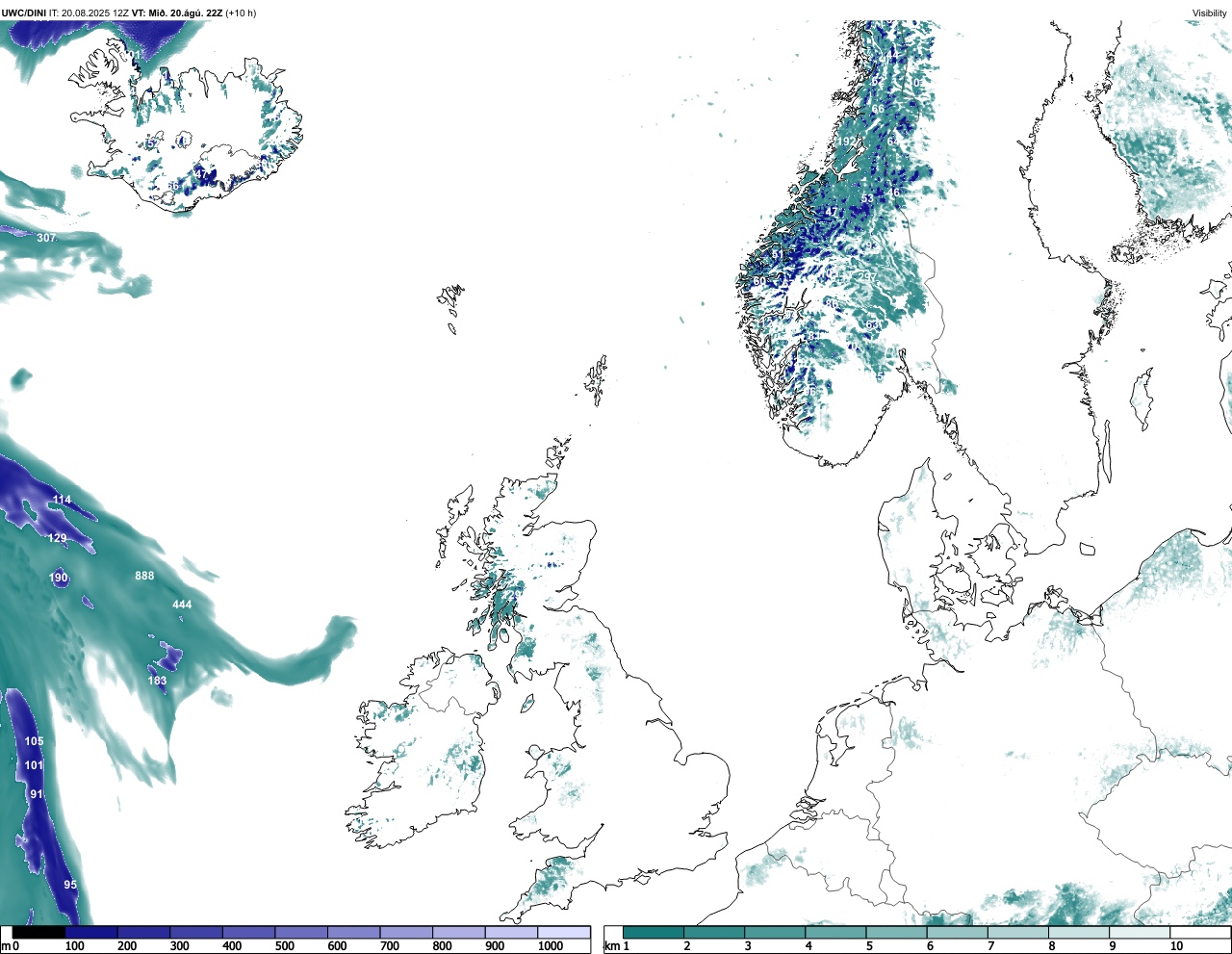Pick the 6–7 km legend swatch

coord(957,933)
